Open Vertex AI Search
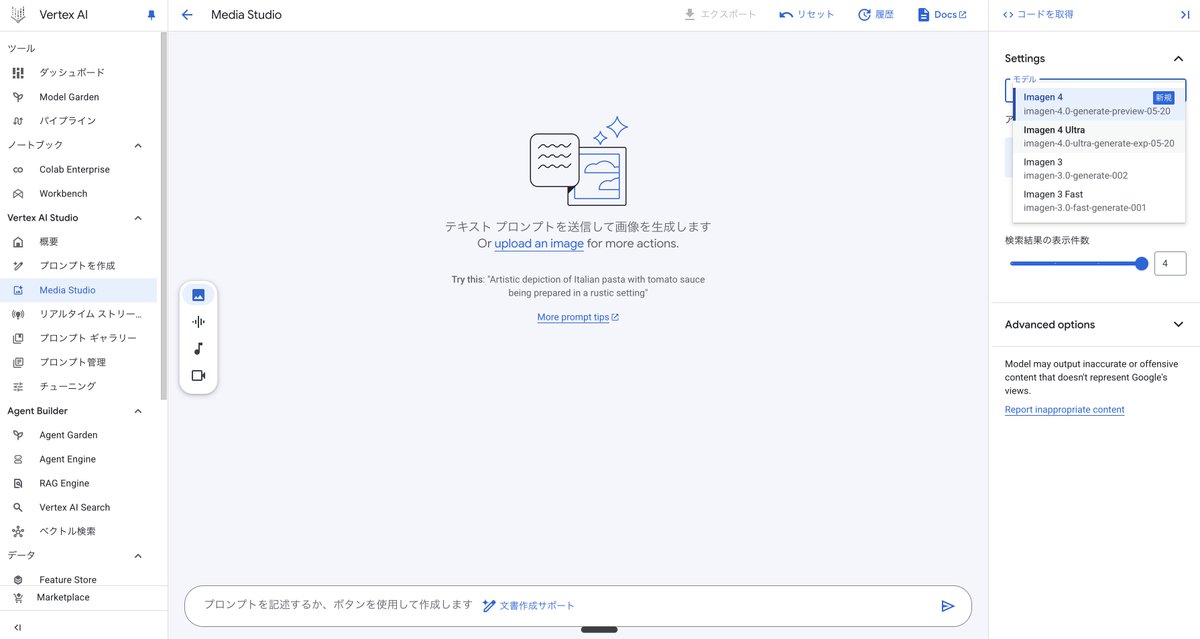This screenshot has width=1200, height=639. tap(80, 507)
